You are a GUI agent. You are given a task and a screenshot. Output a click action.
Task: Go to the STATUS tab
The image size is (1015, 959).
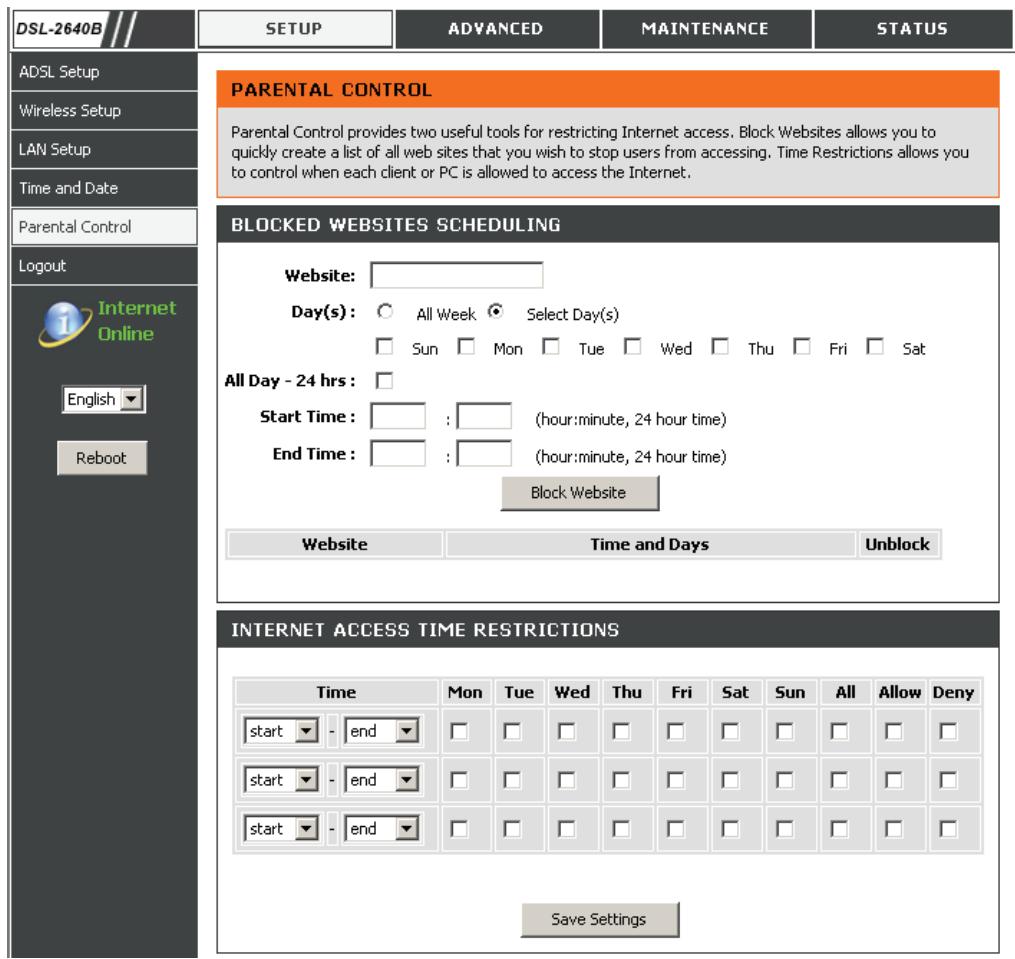tap(908, 29)
